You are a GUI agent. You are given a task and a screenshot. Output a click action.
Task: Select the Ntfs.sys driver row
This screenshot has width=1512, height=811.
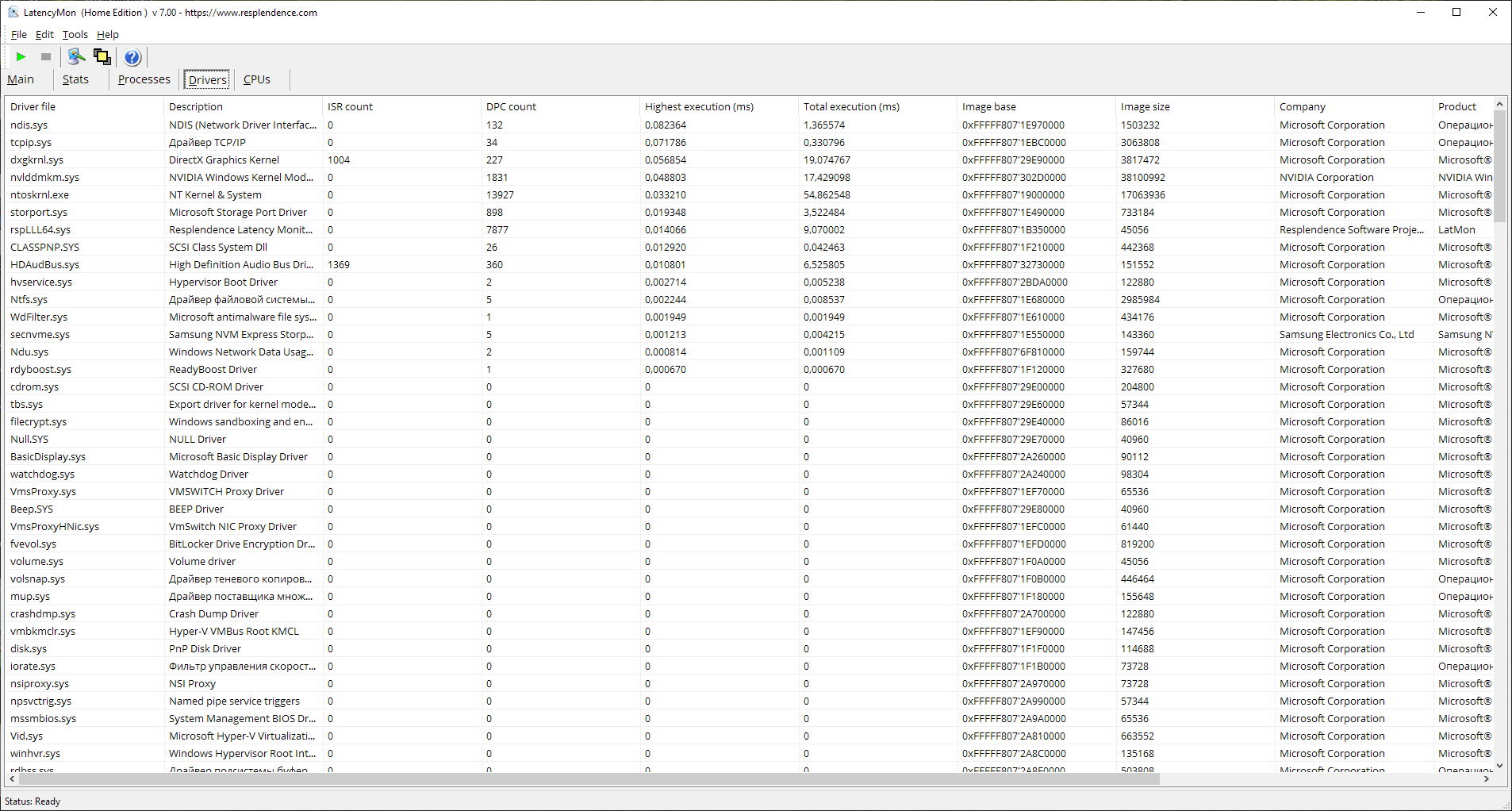749,299
